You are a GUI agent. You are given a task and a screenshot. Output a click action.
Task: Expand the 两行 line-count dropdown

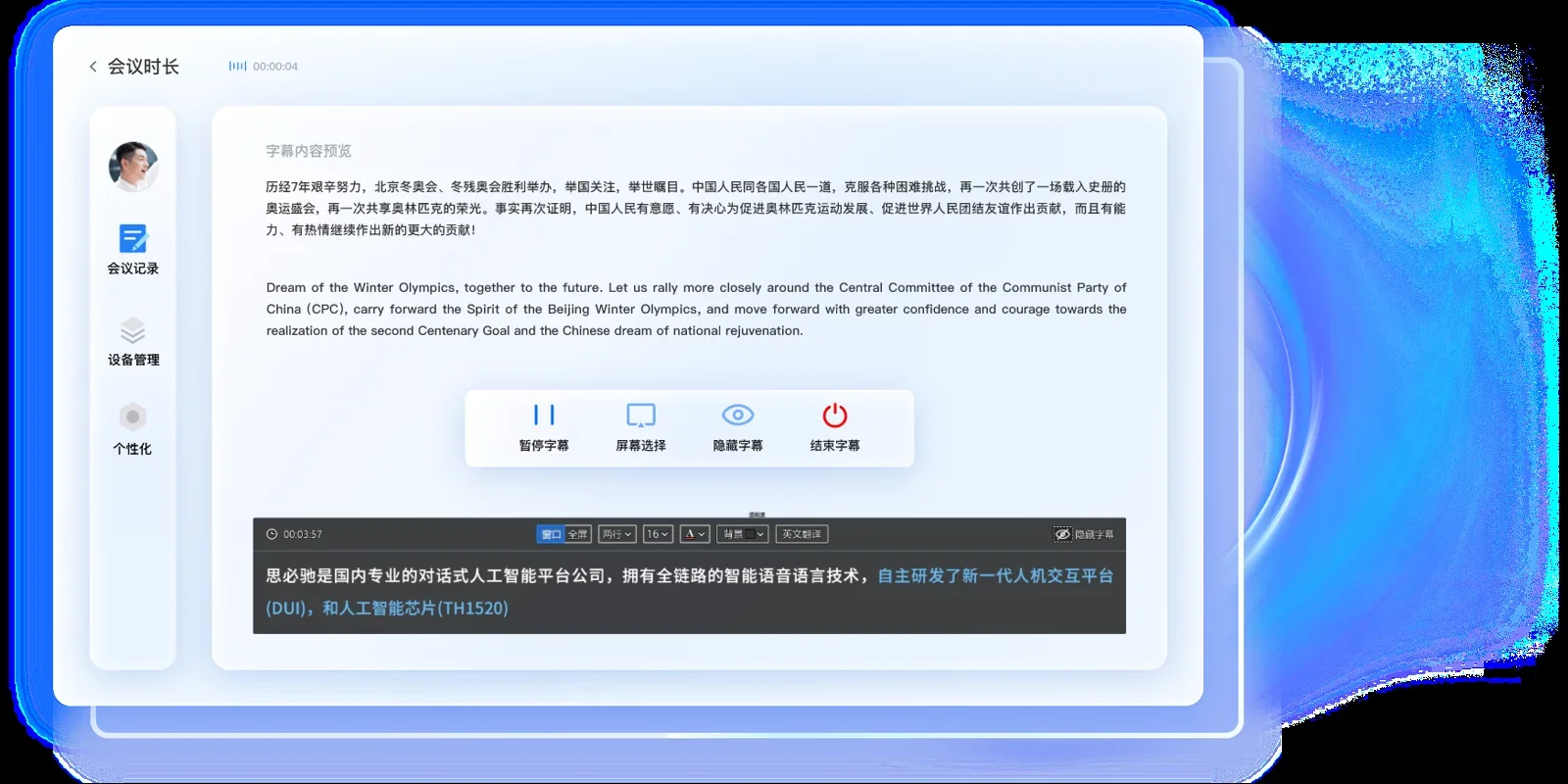click(x=617, y=534)
